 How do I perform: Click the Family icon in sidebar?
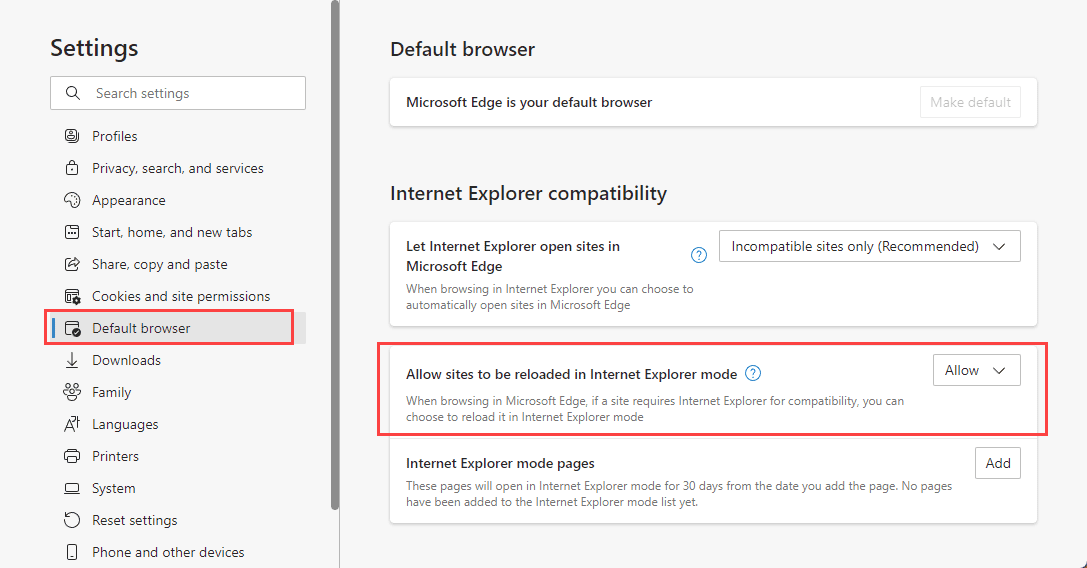coord(71,393)
